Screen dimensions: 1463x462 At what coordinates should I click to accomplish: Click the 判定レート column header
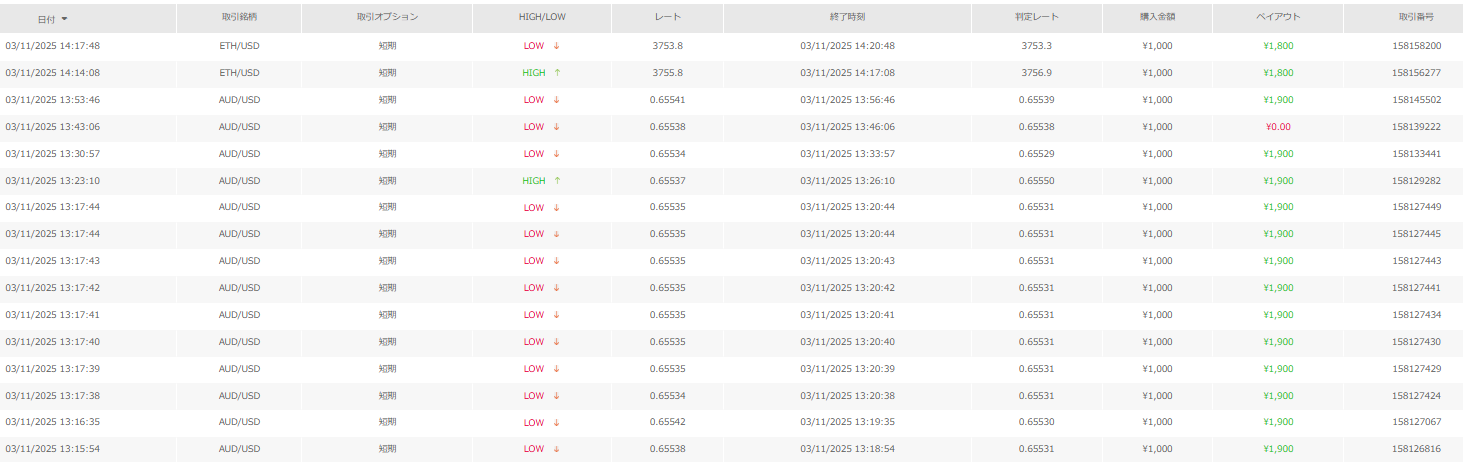tap(1037, 18)
